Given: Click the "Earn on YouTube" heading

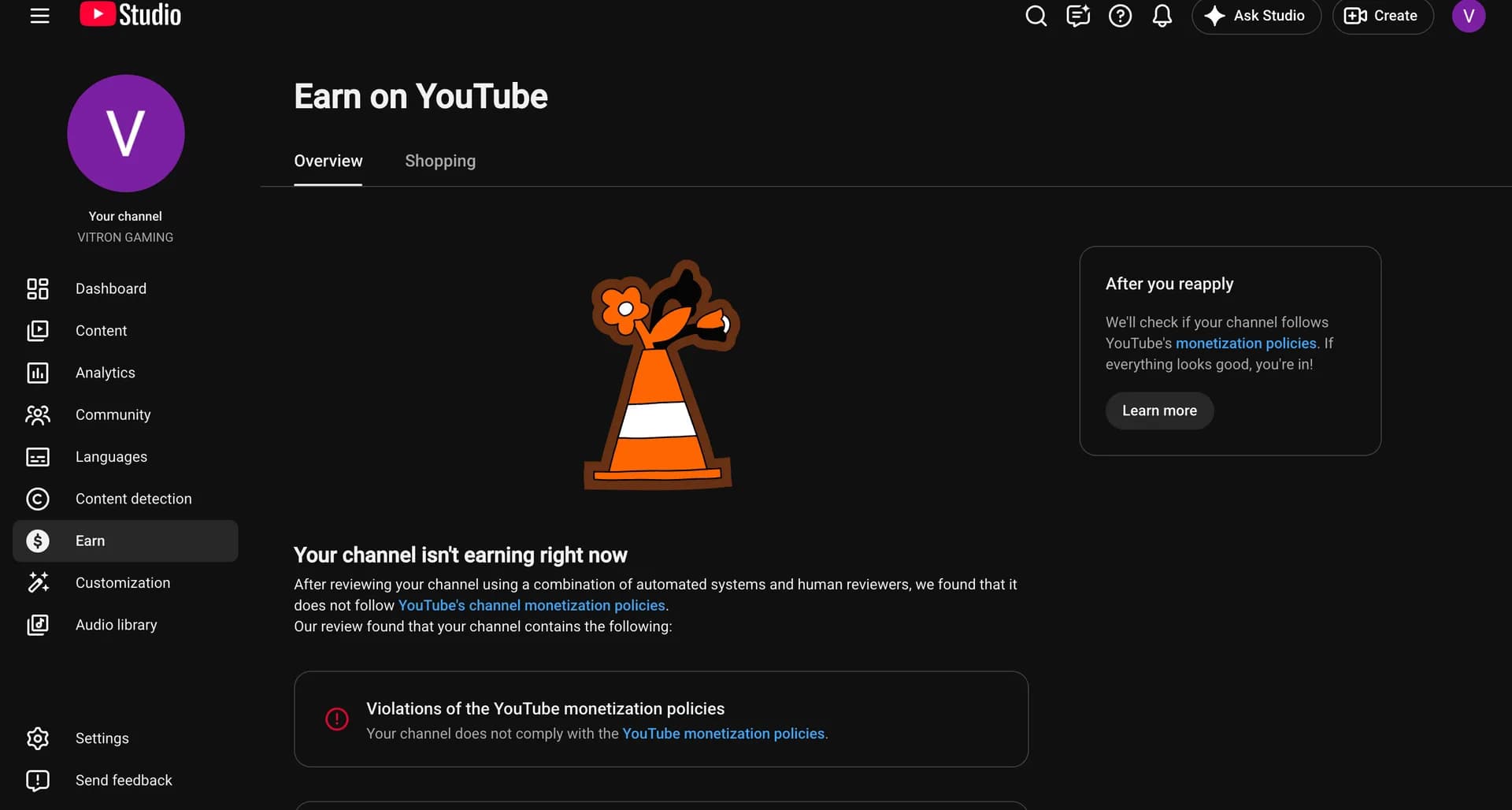Looking at the screenshot, I should pos(421,96).
